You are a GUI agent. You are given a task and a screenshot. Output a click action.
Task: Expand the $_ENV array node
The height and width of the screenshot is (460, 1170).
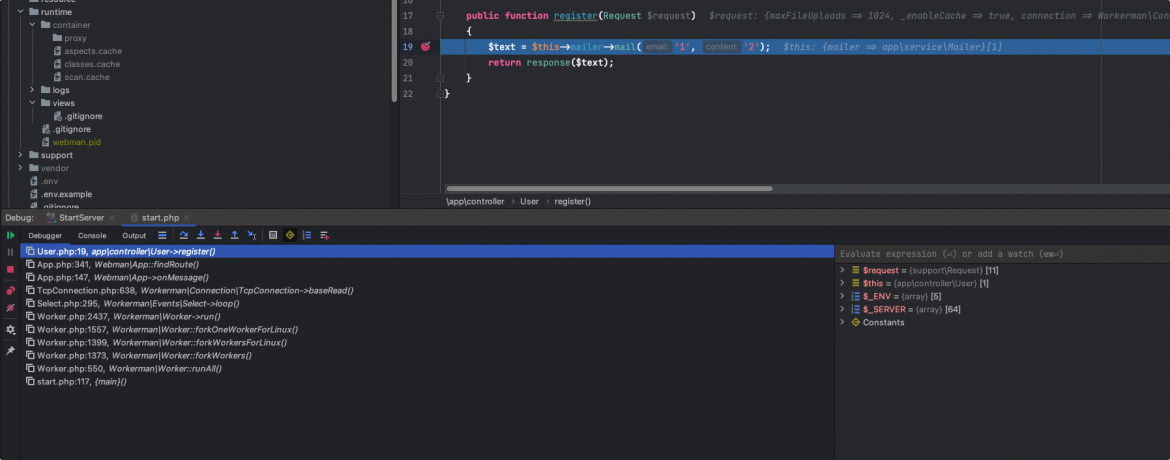pos(842,296)
